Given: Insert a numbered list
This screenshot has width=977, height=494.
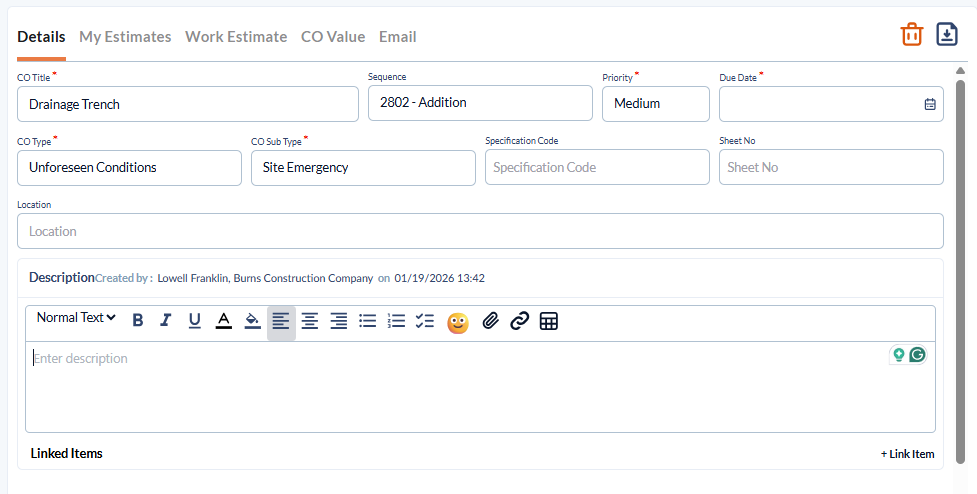Looking at the screenshot, I should coord(396,321).
